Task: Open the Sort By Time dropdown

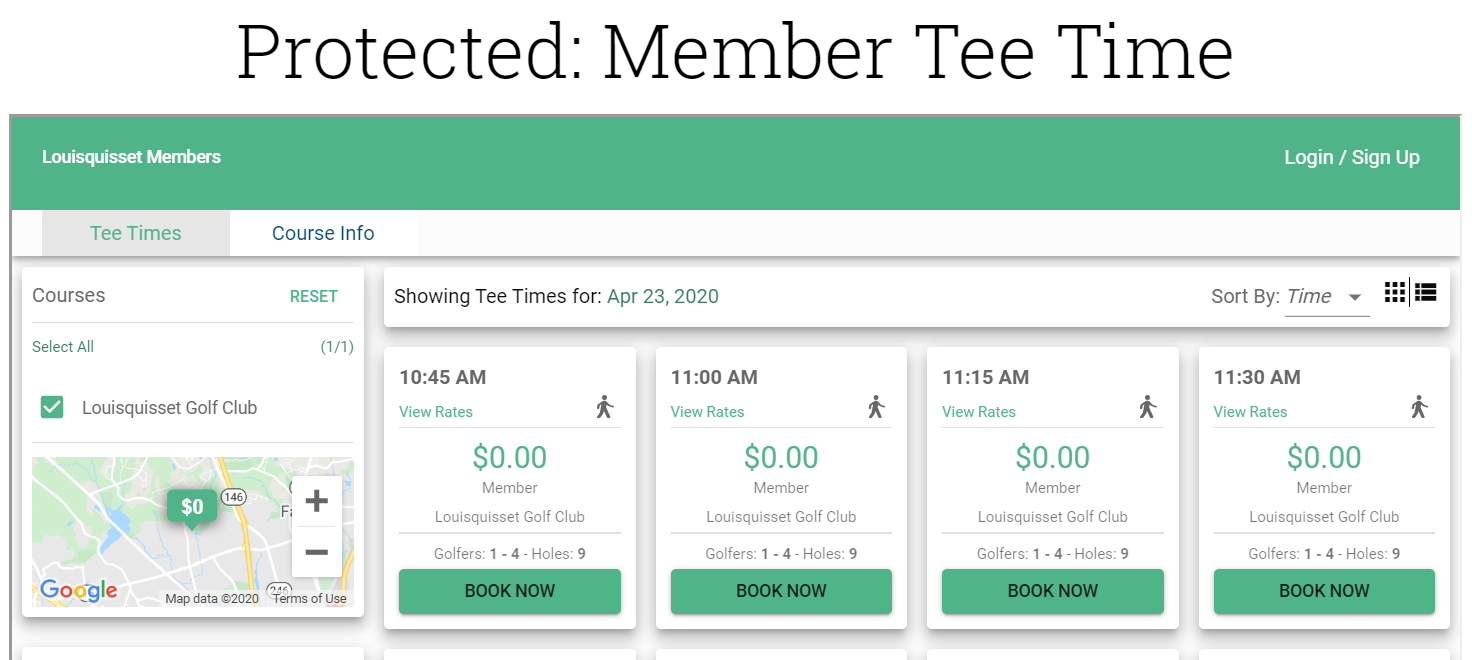Action: pos(1326,296)
